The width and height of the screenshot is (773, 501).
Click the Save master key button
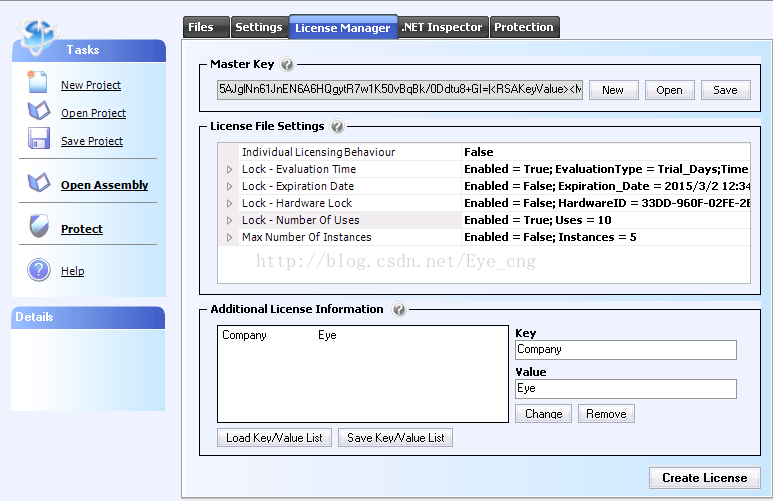[x=726, y=90]
